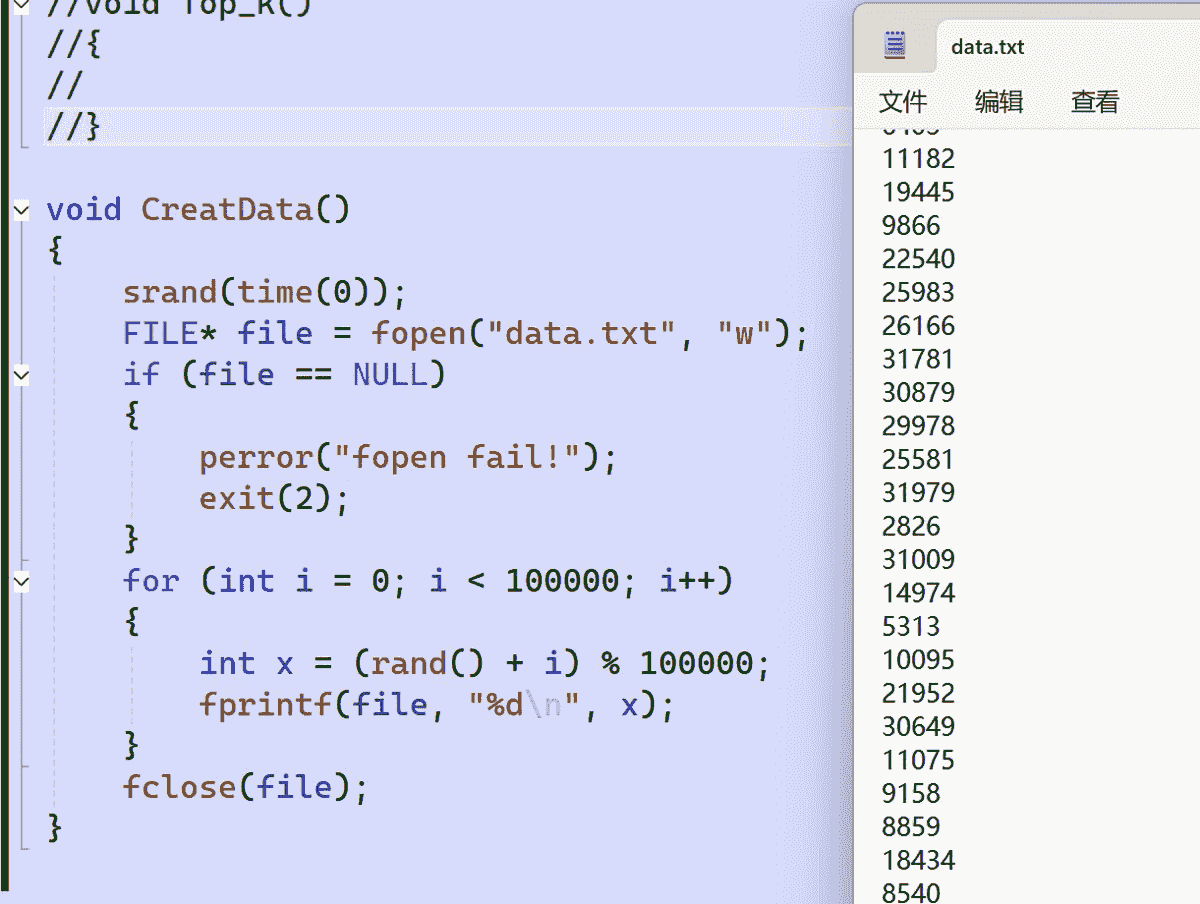Collapse the if (file == NULL) block

pos(21,375)
